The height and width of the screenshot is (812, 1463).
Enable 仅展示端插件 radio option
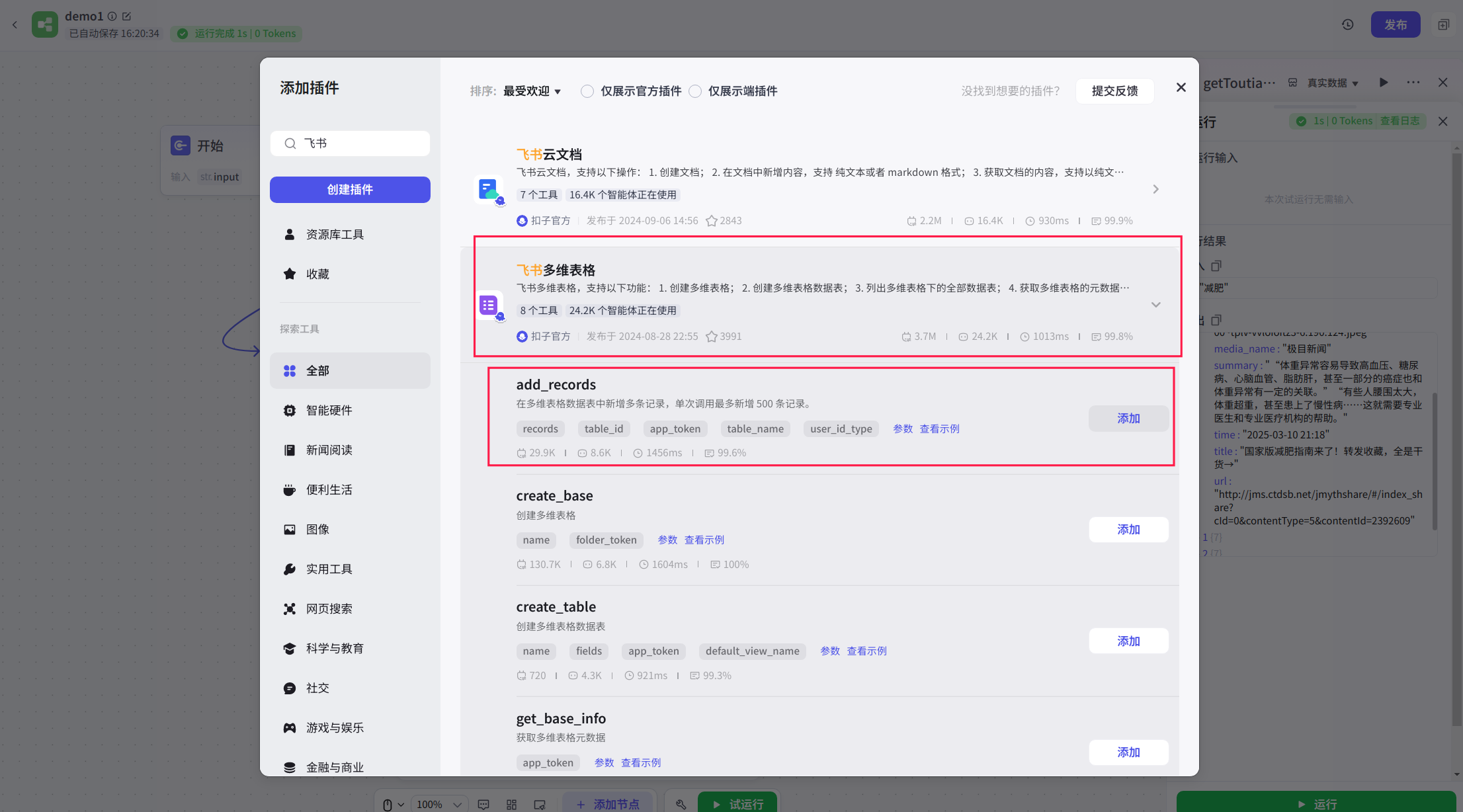[695, 91]
